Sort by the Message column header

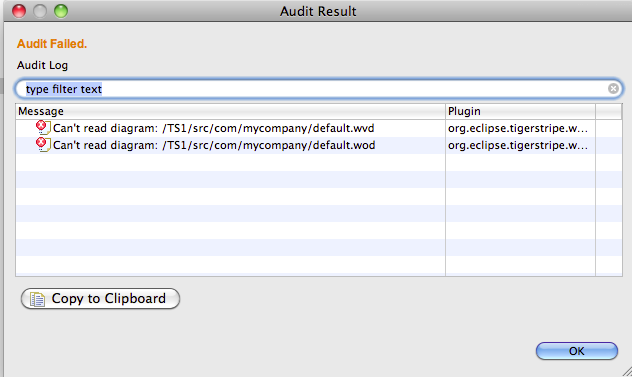point(231,111)
